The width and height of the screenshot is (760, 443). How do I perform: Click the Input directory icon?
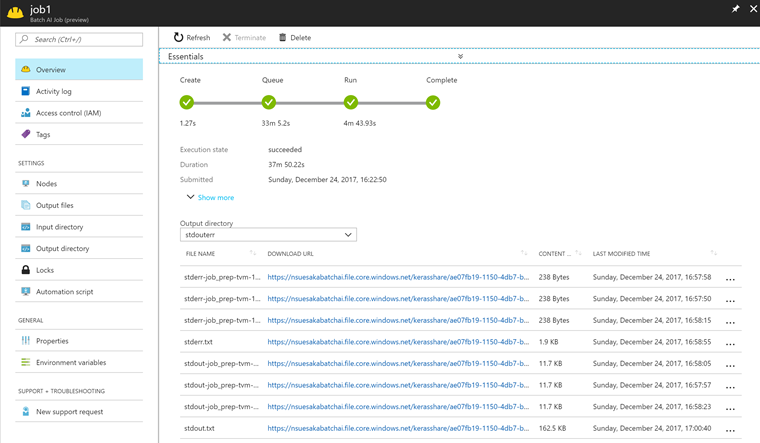[26, 227]
